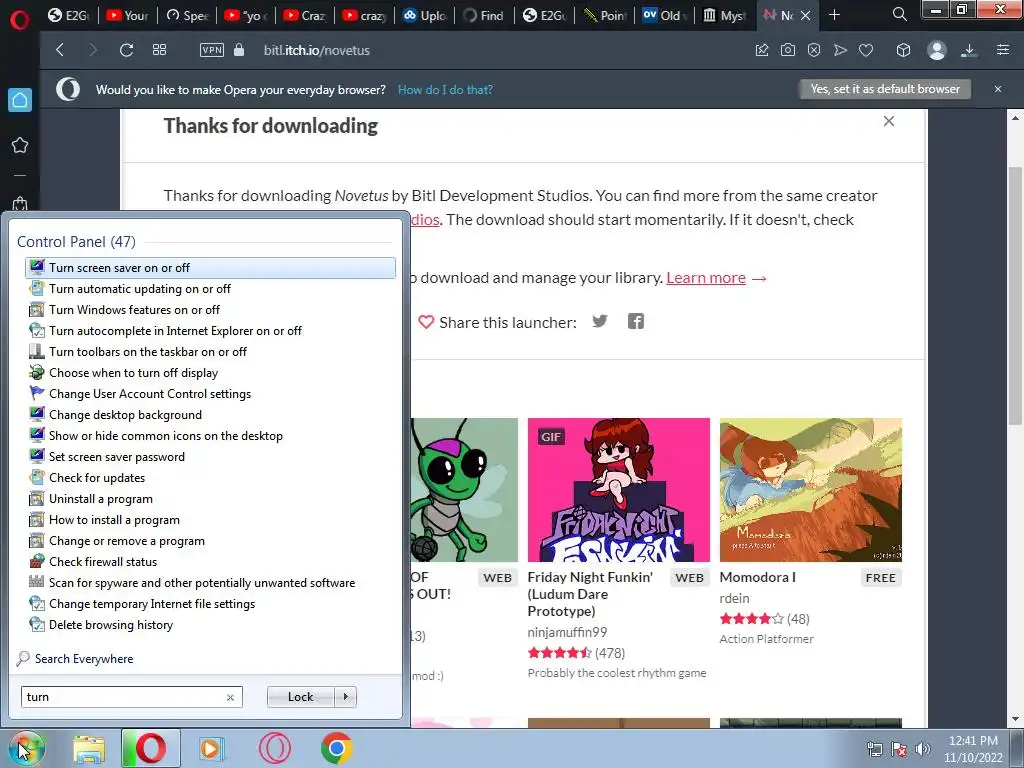Click the sidebar bookmarks star icon

point(20,145)
